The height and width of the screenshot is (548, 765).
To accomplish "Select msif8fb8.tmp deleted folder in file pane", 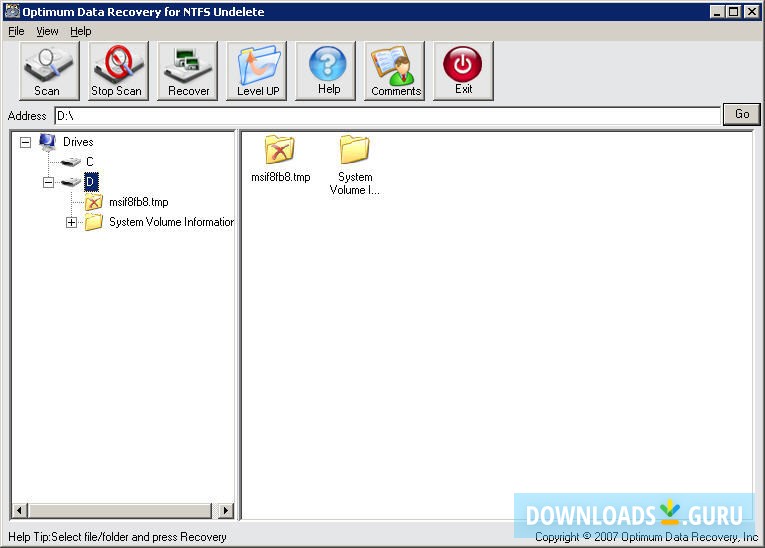I will point(281,159).
